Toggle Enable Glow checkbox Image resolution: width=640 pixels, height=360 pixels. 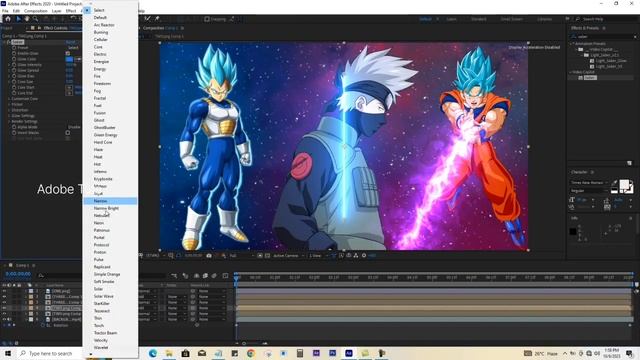click(68, 53)
